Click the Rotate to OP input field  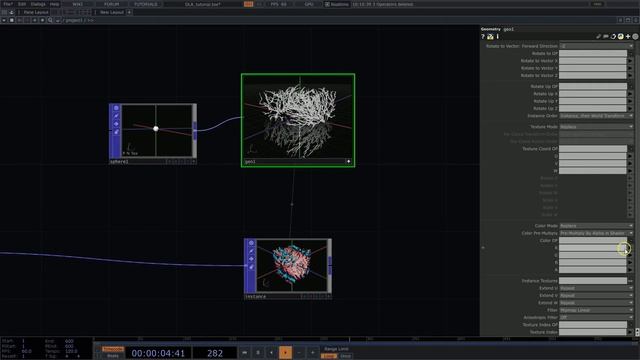[593, 53]
